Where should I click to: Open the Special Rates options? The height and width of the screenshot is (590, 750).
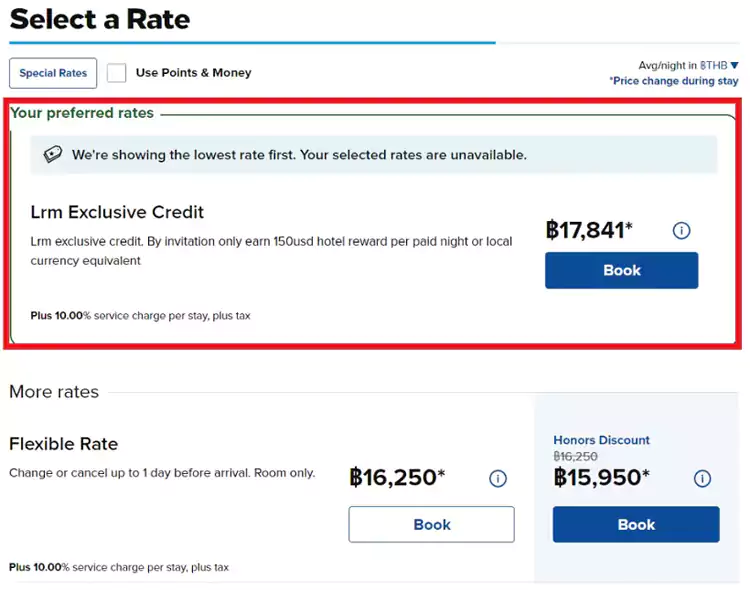tap(53, 73)
